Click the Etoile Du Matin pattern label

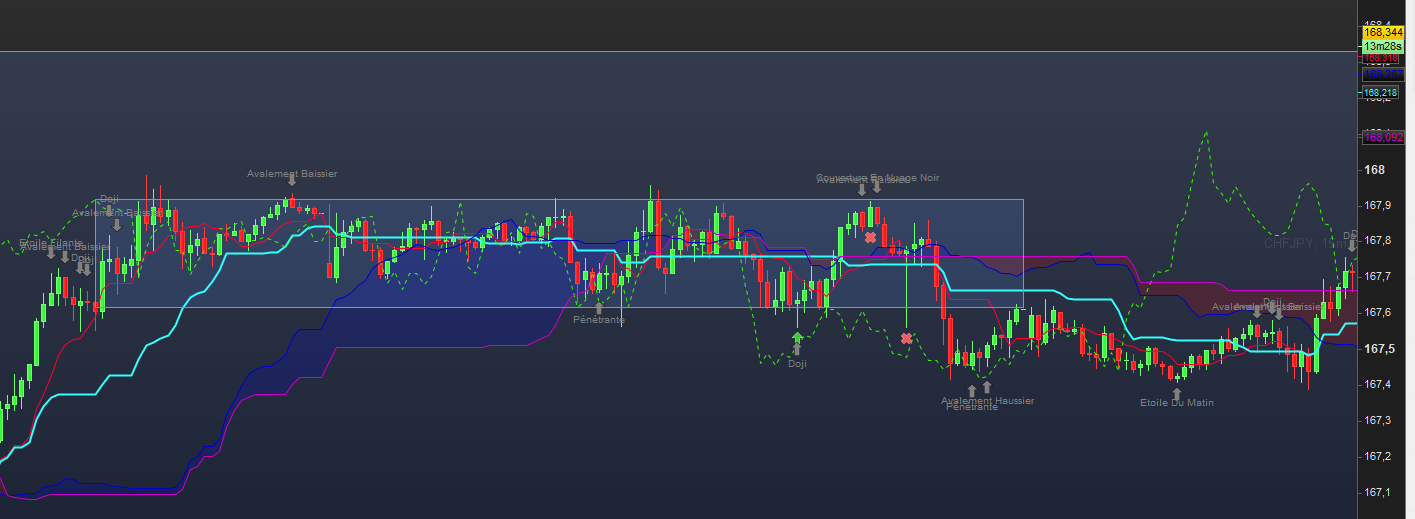click(1177, 403)
